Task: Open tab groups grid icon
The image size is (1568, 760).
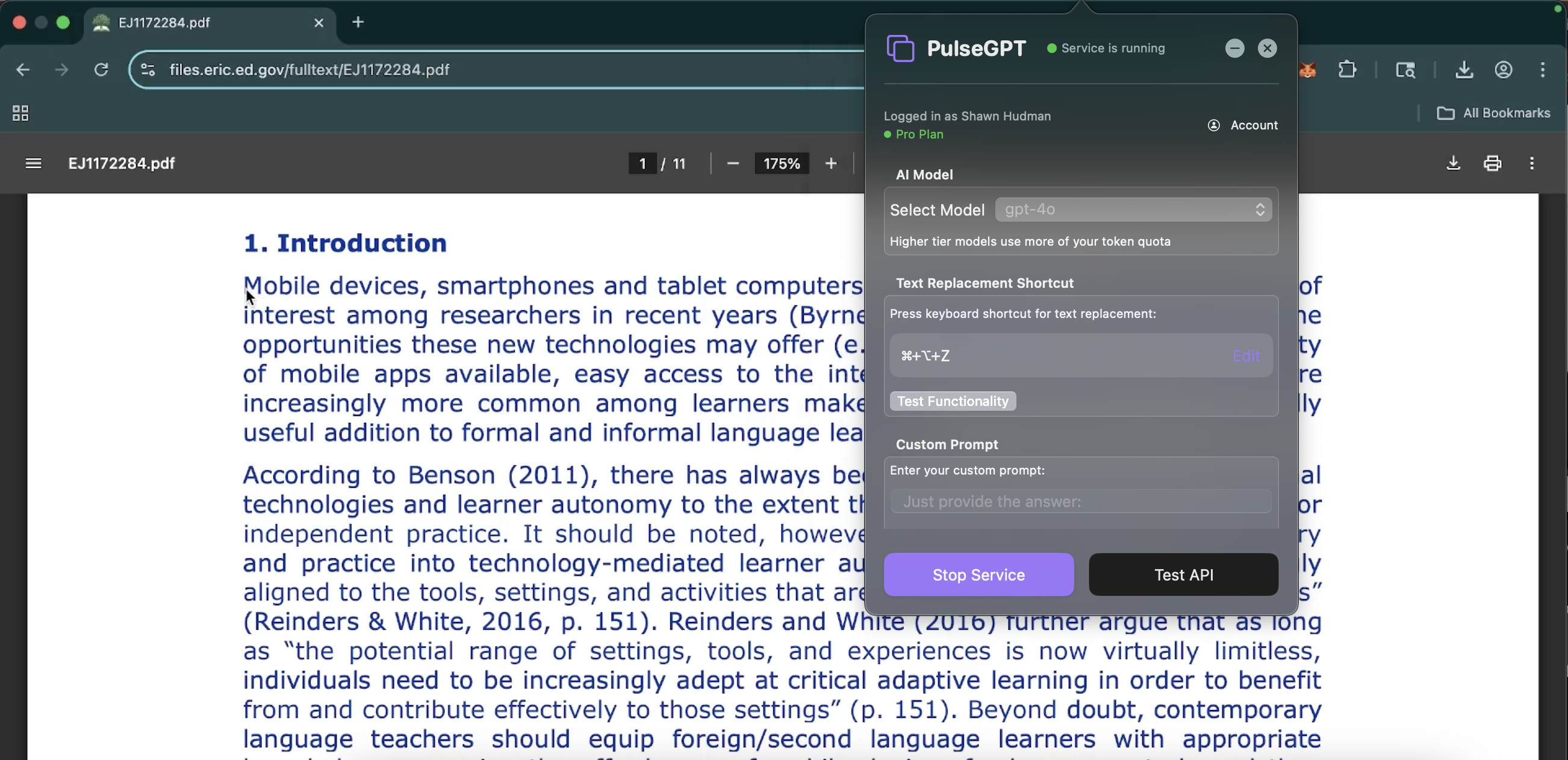Action: (x=20, y=113)
